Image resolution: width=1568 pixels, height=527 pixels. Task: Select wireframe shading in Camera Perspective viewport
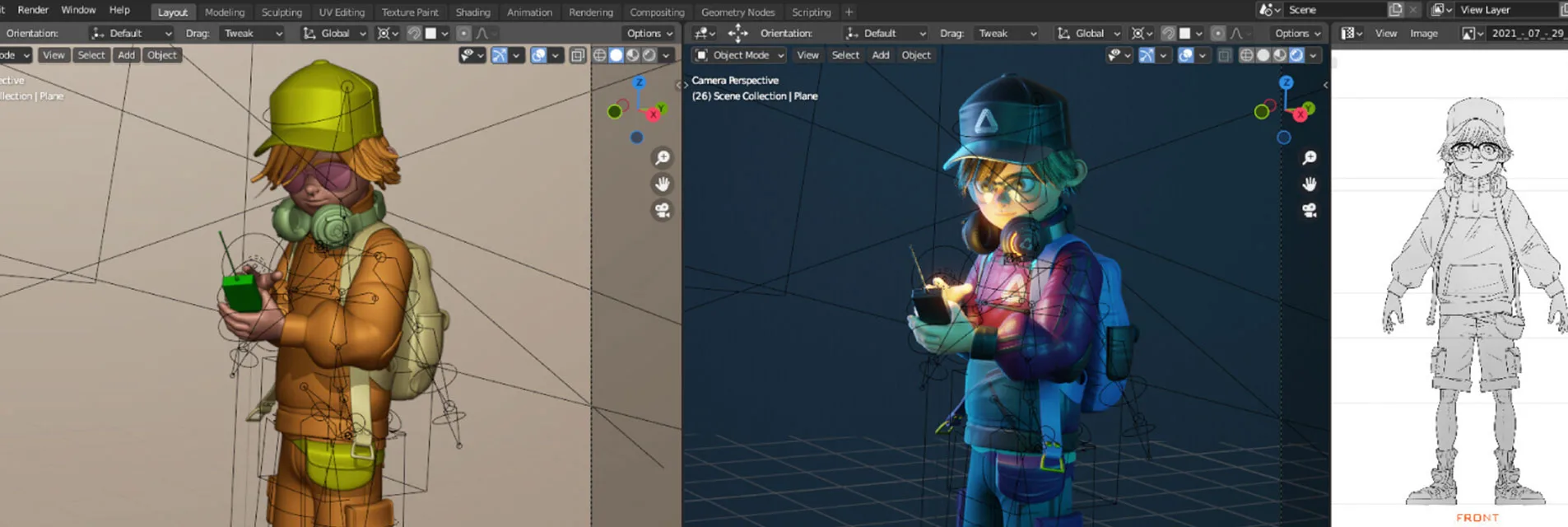coord(1247,55)
